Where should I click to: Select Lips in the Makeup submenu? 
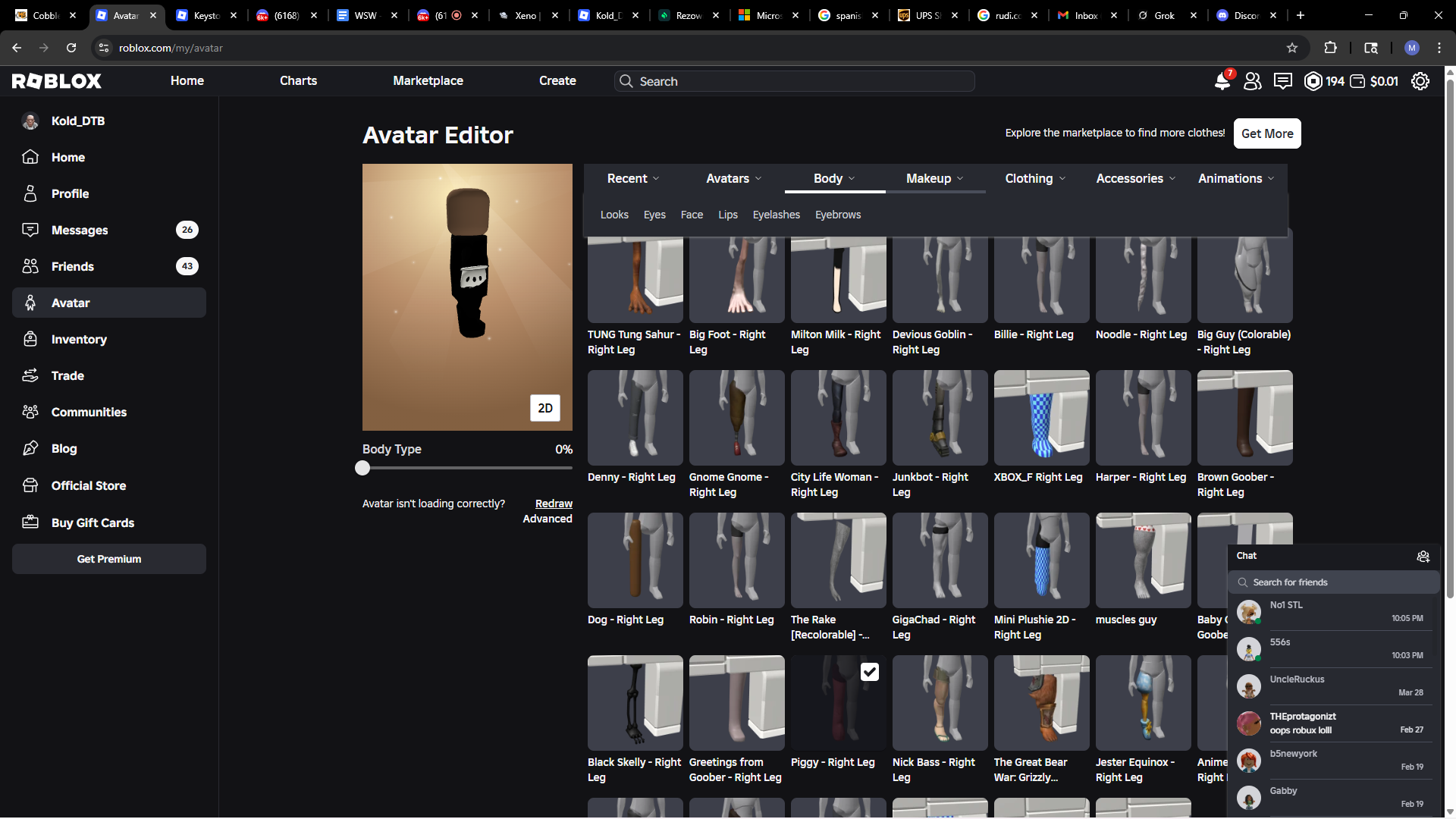(x=728, y=215)
